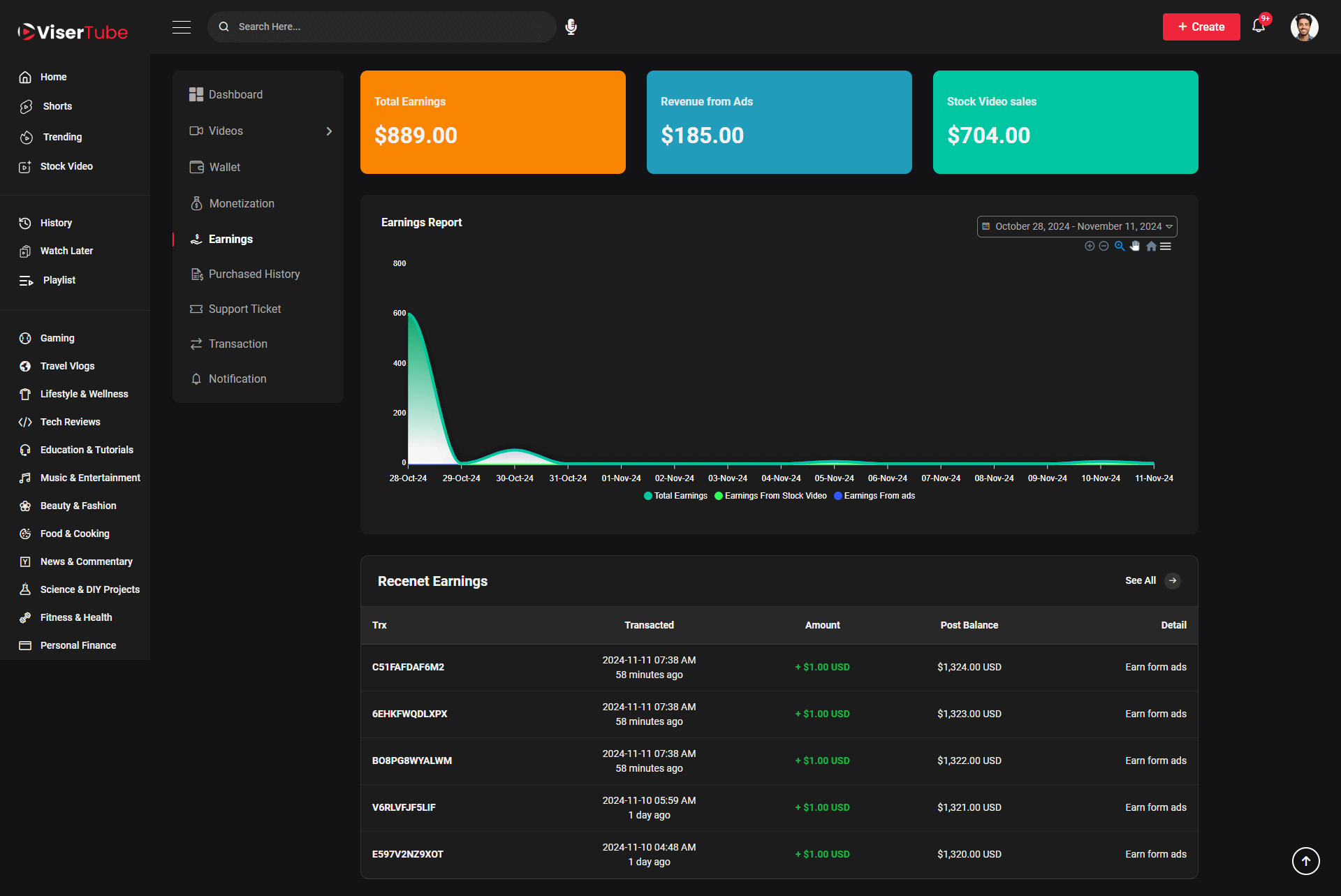
Task: Toggle Earnings From Stock Video legend series
Action: pyautogui.click(x=770, y=496)
